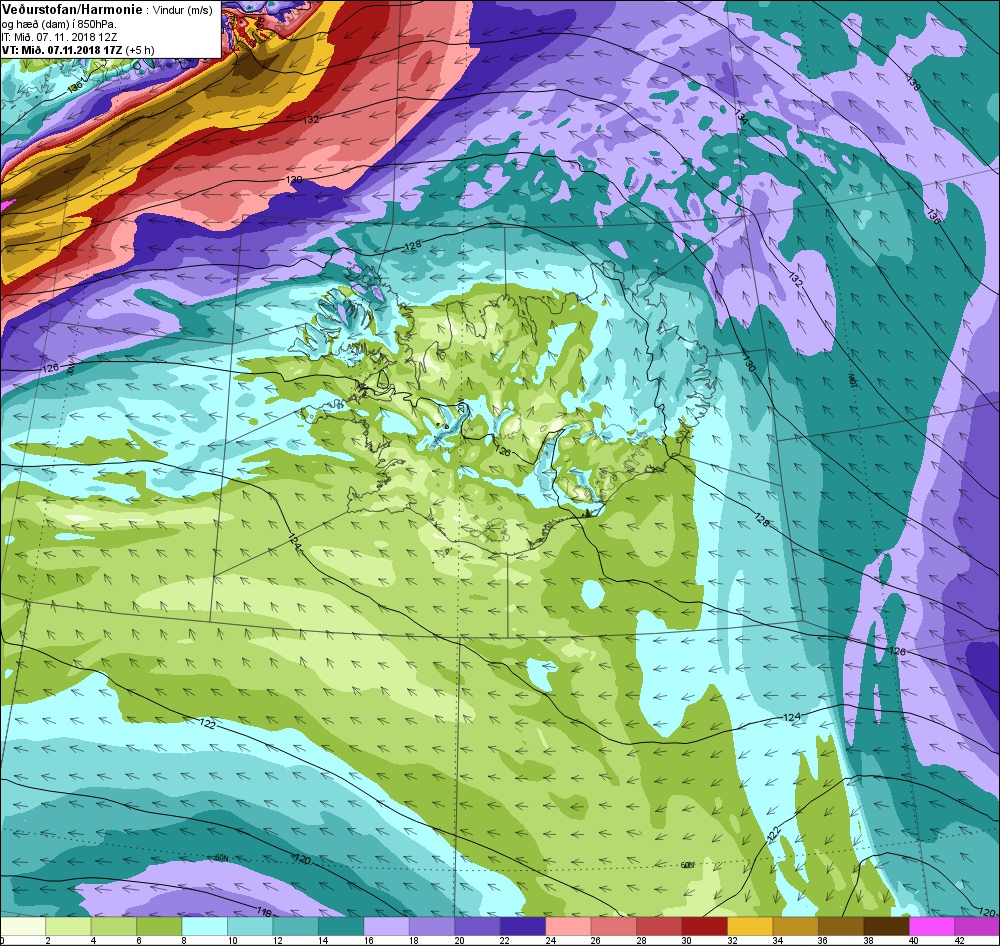Click the '132' contour label inside the pink wind band

[x=311, y=120]
